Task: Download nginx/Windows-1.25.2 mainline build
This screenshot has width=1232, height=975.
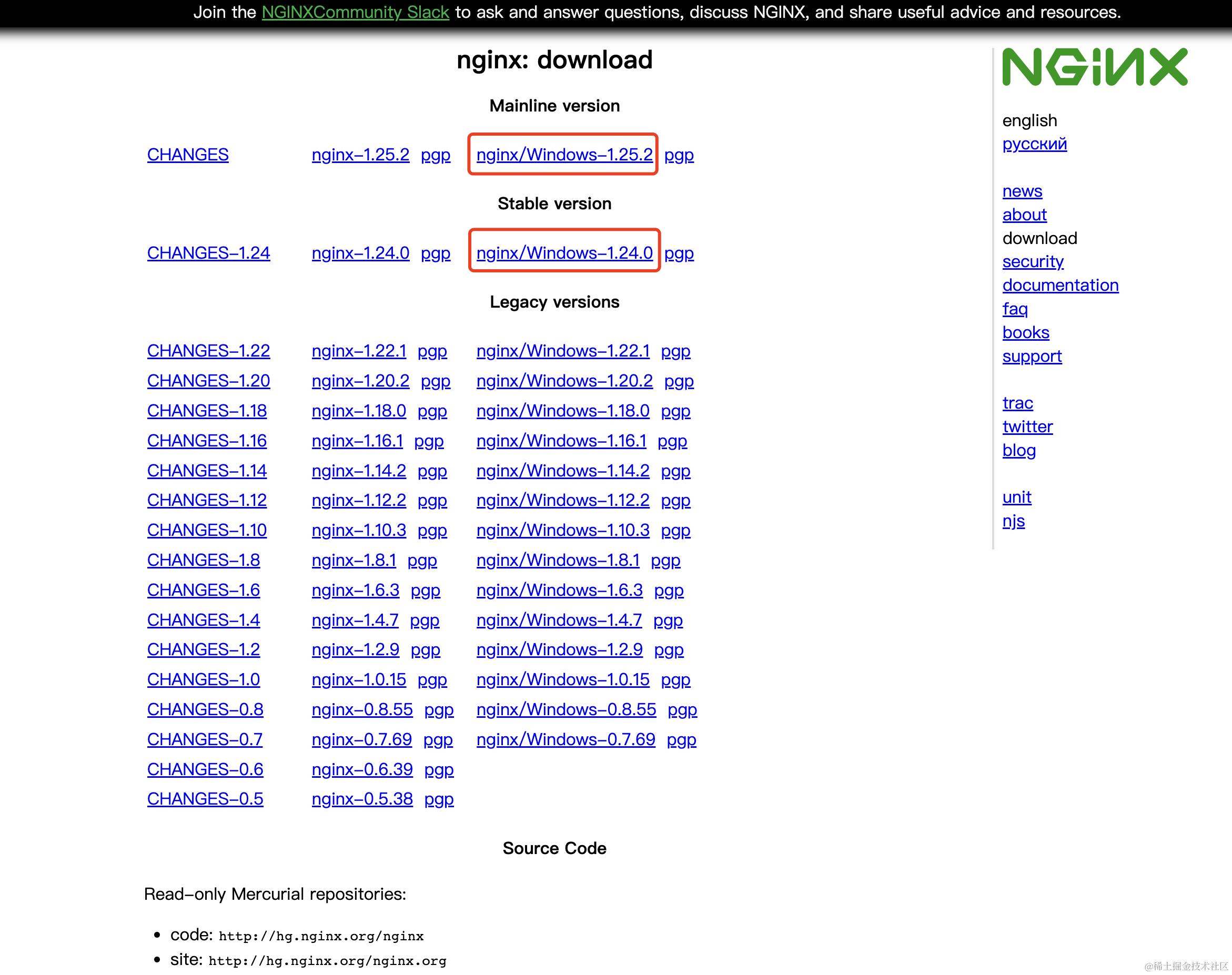Action: (x=564, y=155)
